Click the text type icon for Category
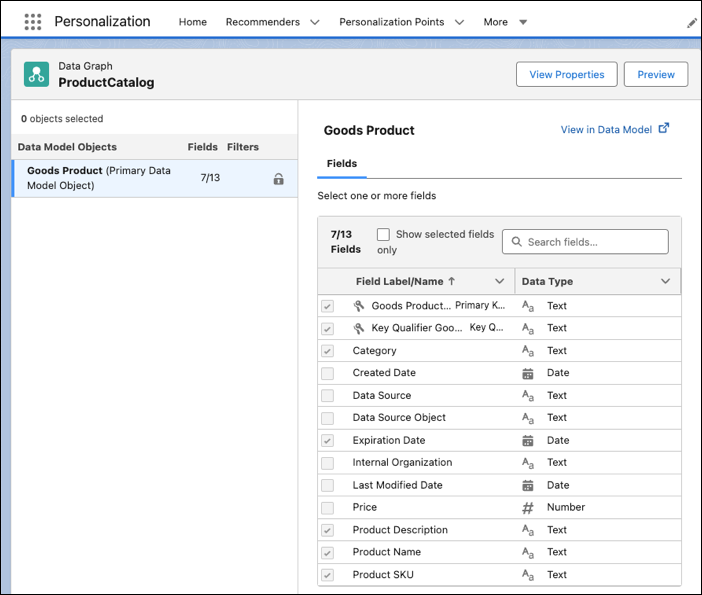 click(x=528, y=351)
